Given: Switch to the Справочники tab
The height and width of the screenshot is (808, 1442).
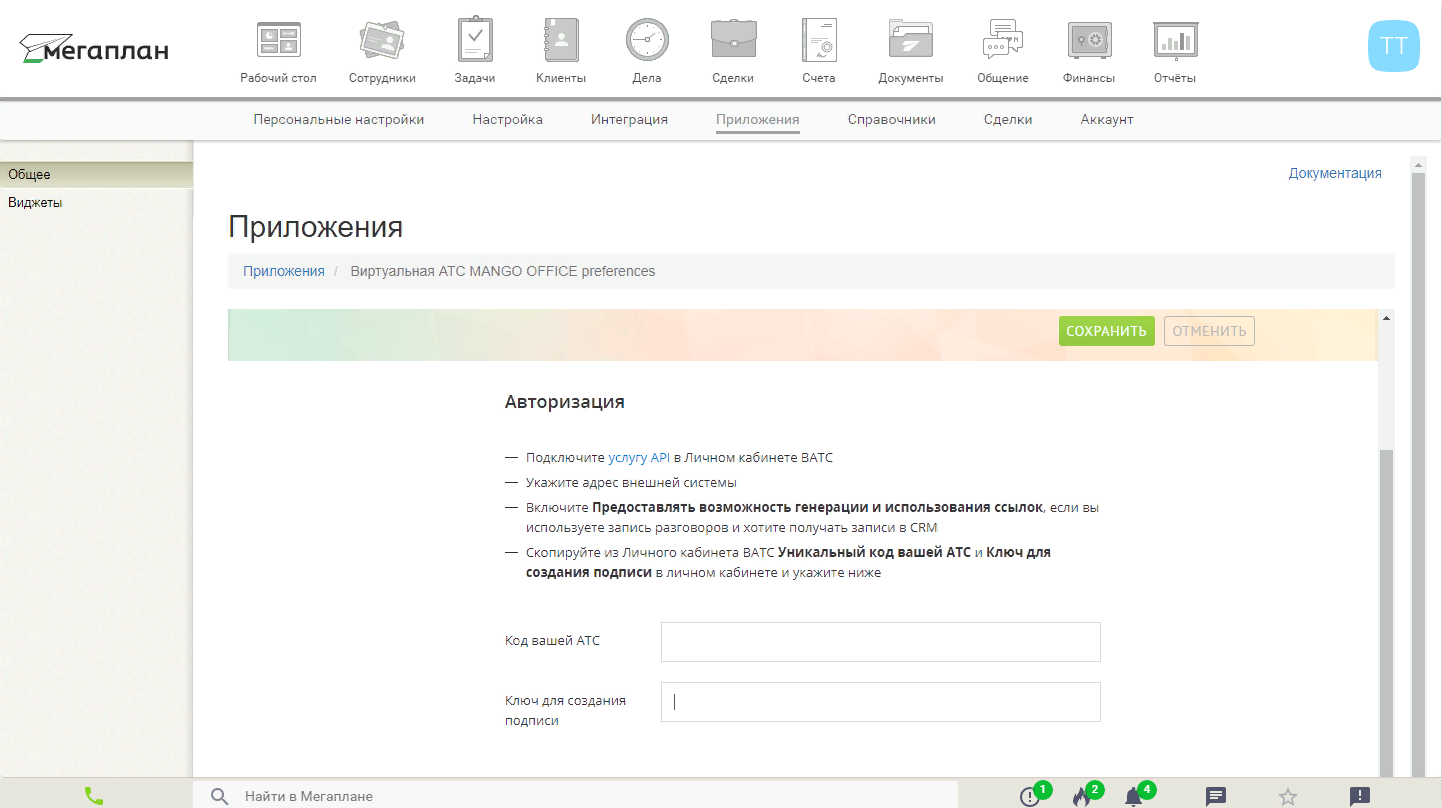Looking at the screenshot, I should coord(892,119).
